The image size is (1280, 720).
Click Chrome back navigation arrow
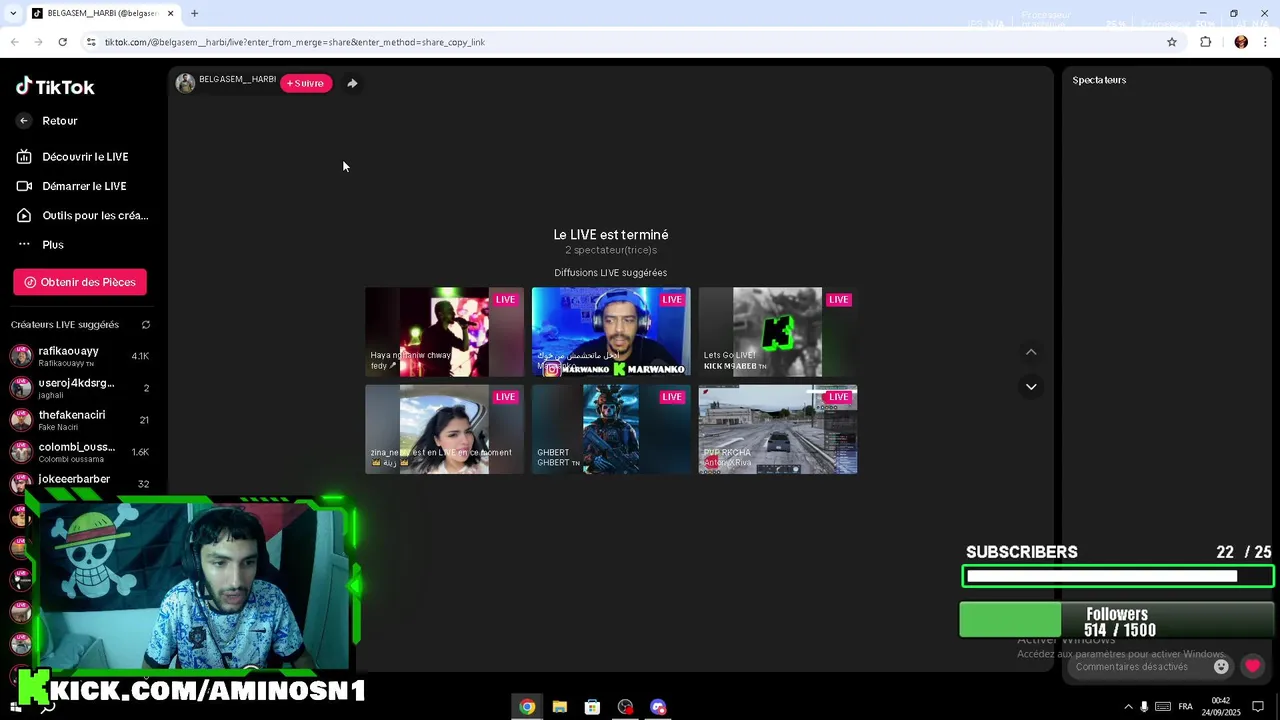click(15, 42)
